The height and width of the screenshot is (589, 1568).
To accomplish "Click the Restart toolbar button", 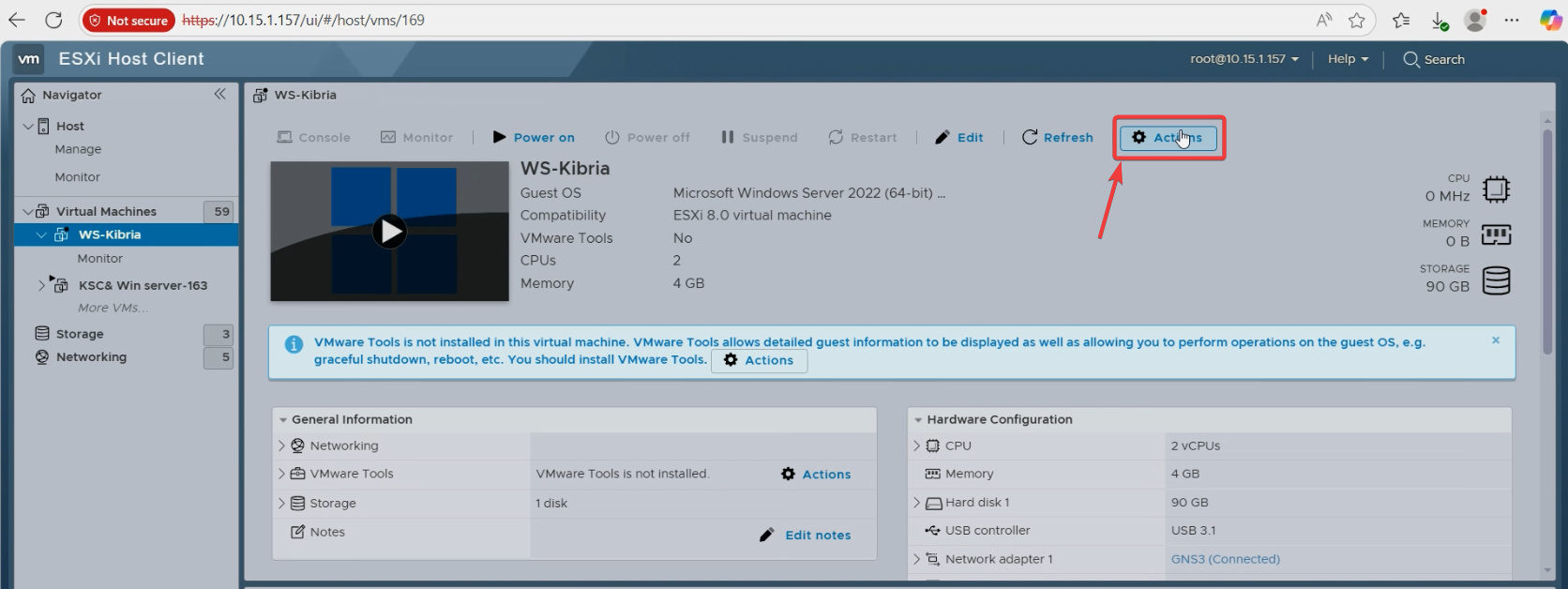I will 863,137.
